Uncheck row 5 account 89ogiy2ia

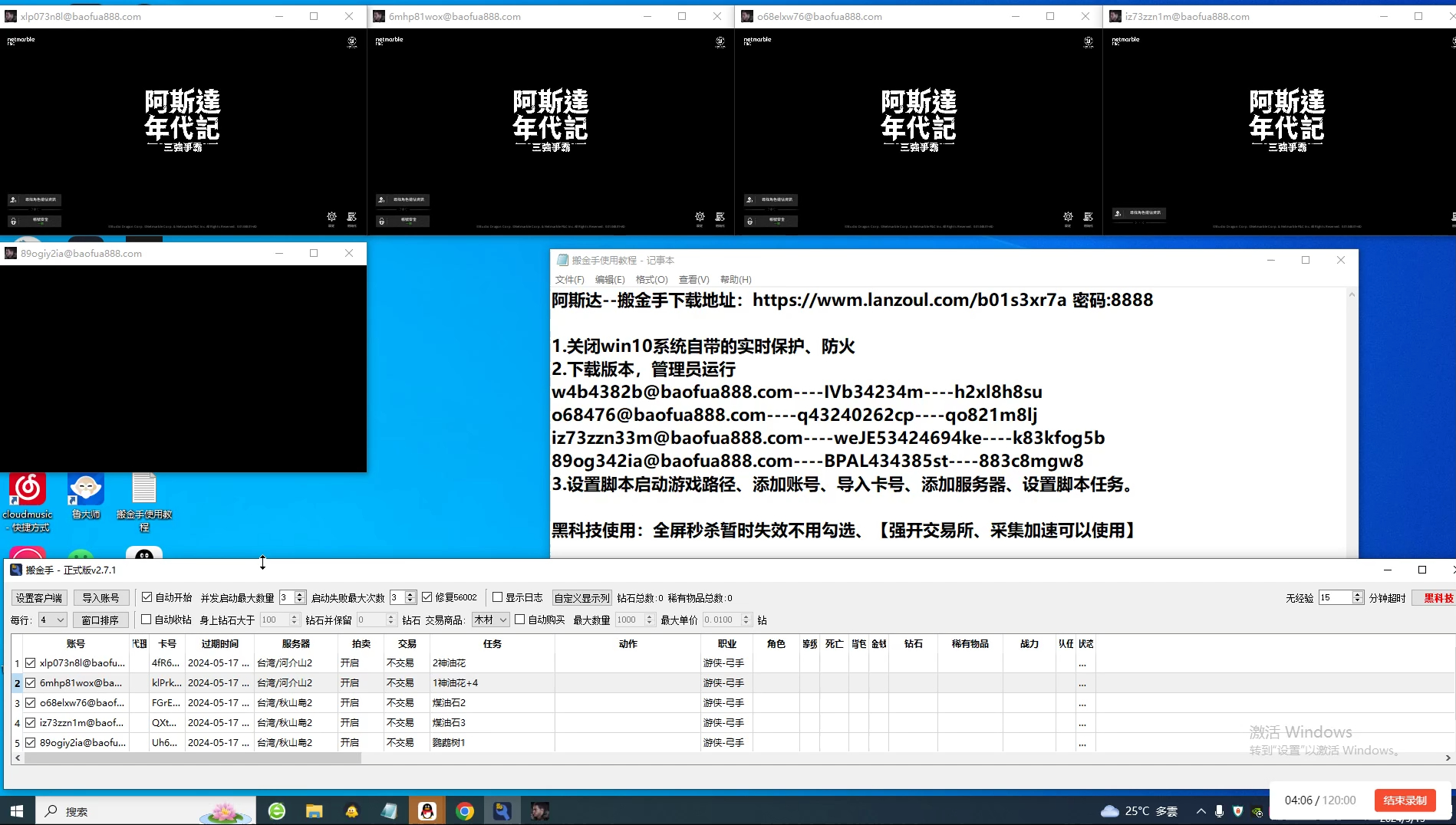coord(31,742)
